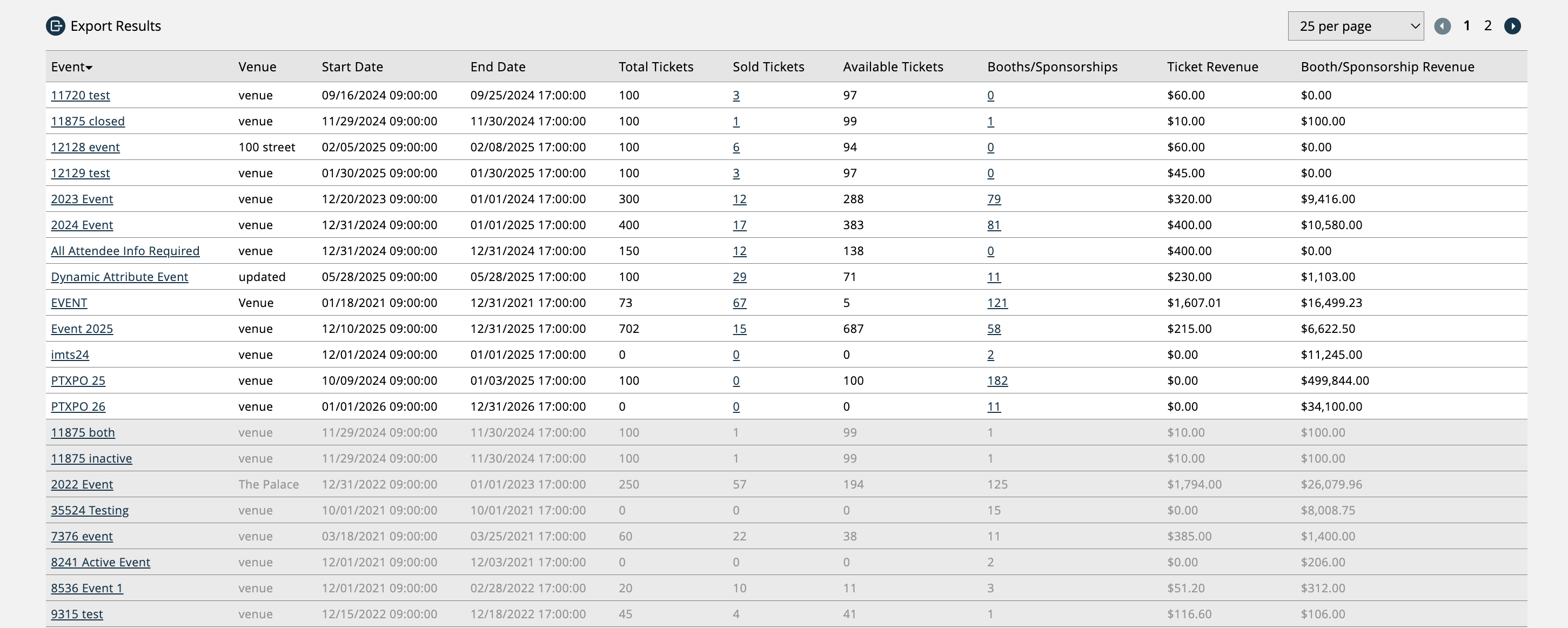Click the Ticket Revenue column header
The height and width of the screenshot is (628, 1568).
(x=1212, y=67)
